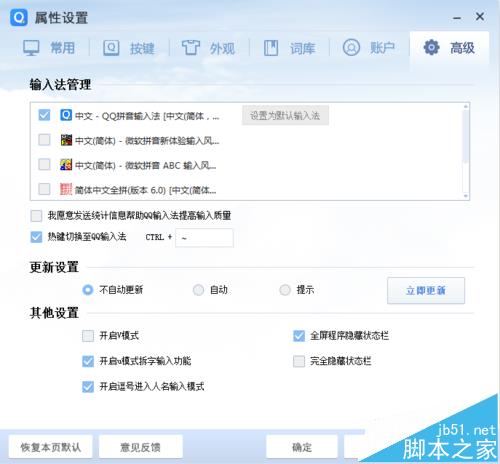500x464 pixels.
Task: Toggle 热键切换至QQ输入法 checkbox
Action: 36,237
